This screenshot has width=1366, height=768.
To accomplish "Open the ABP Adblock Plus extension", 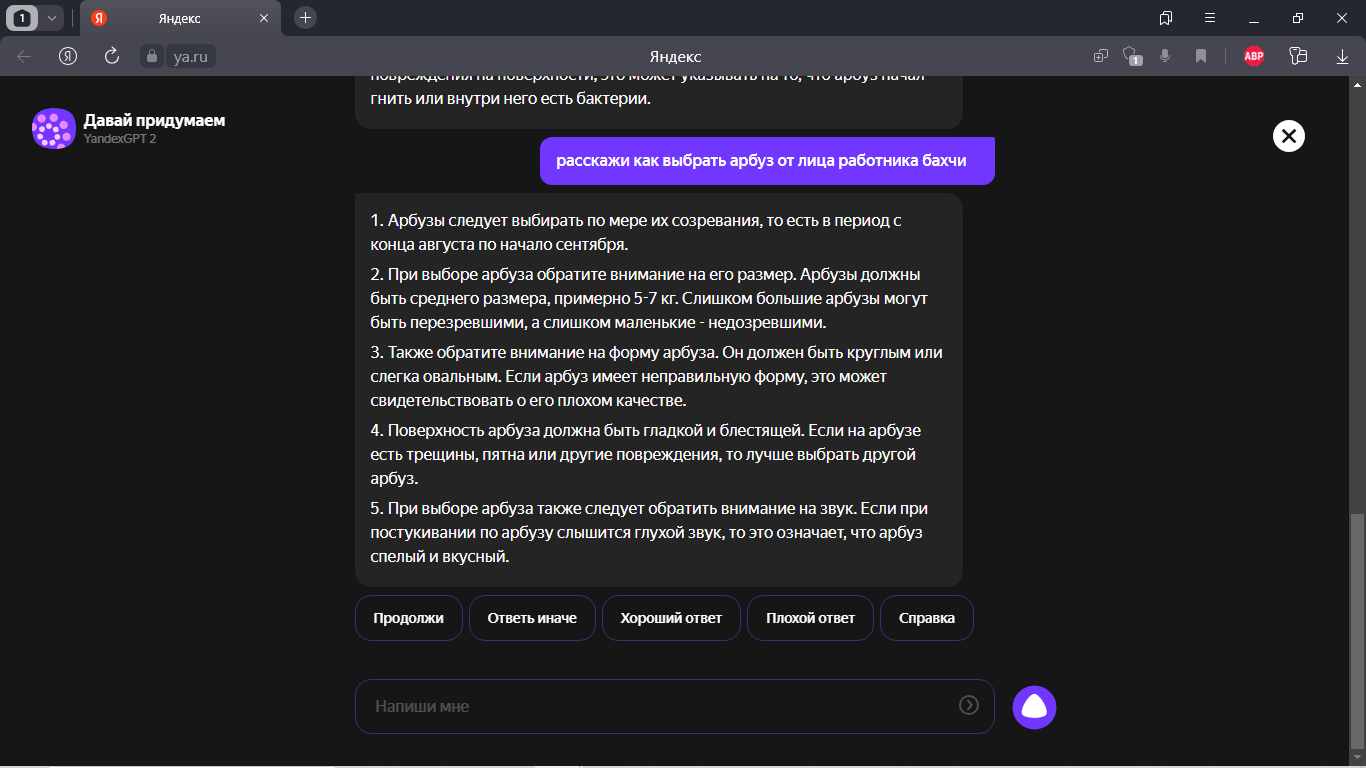I will (x=1254, y=56).
